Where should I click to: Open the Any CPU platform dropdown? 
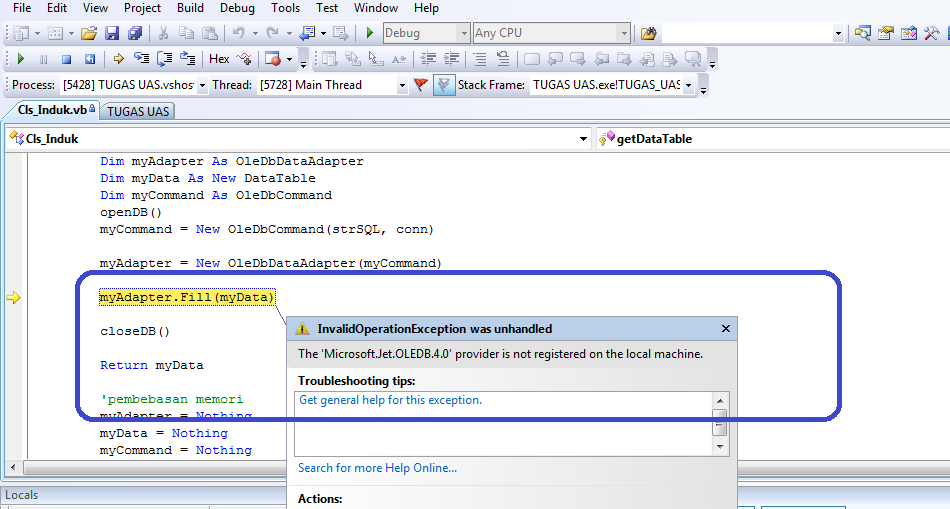point(623,33)
